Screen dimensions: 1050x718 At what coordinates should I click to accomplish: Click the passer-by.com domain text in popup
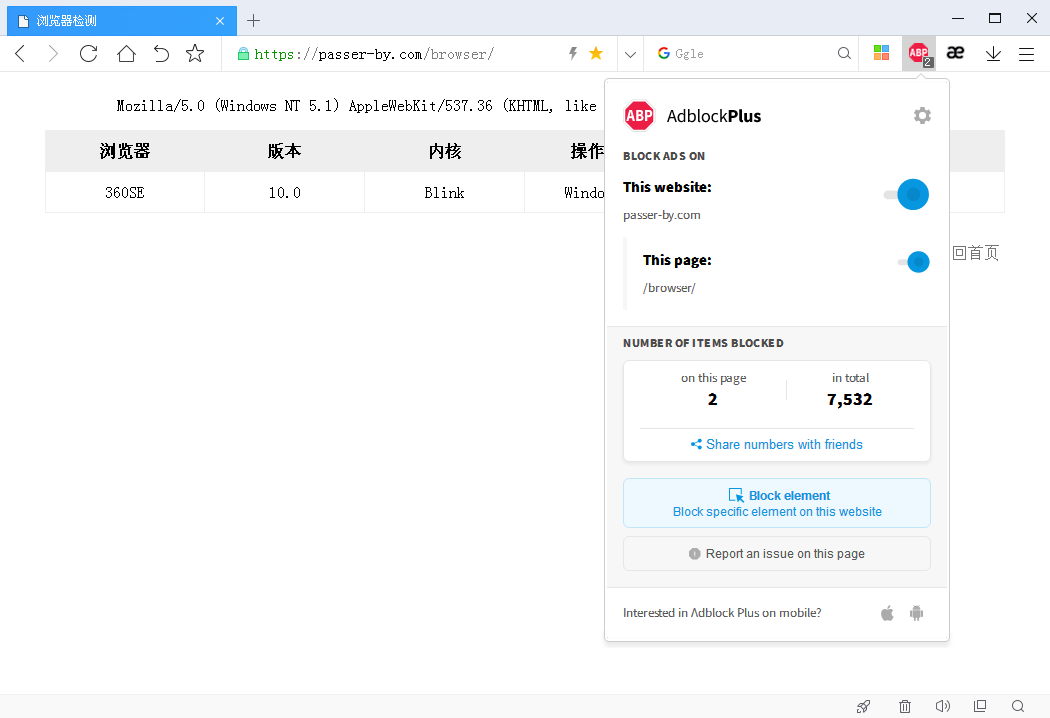662,215
